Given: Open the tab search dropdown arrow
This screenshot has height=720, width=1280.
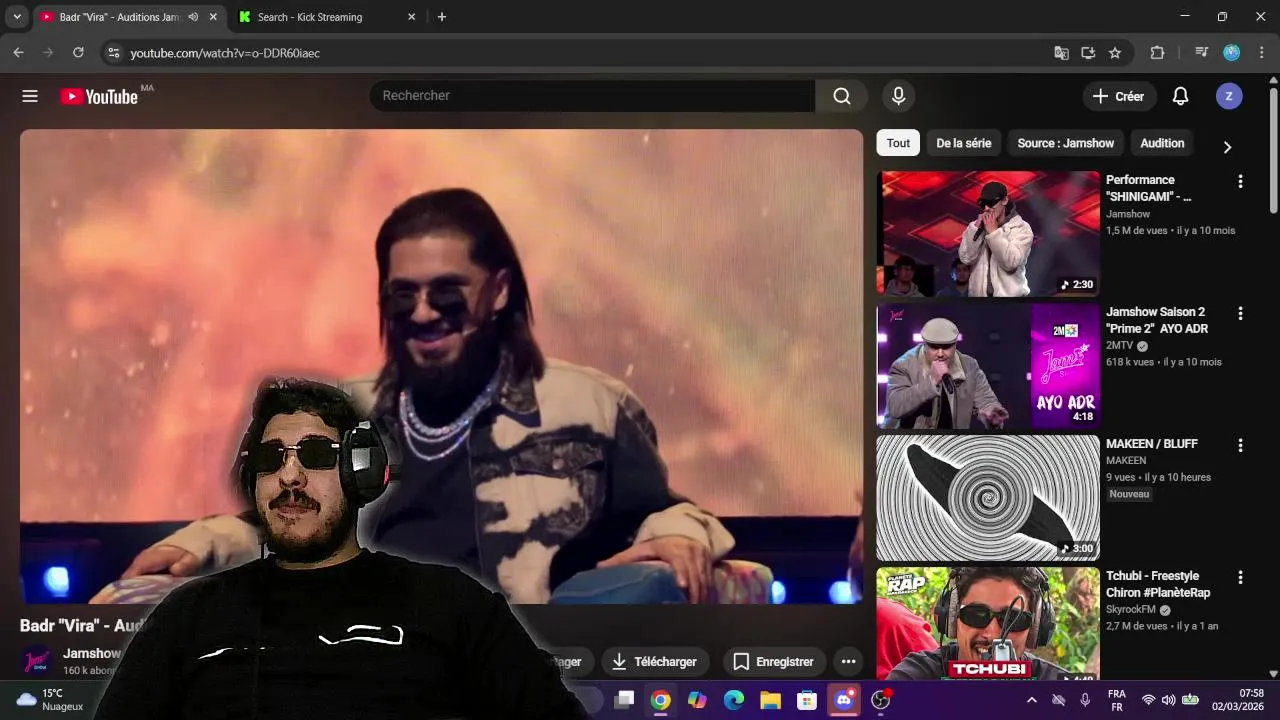Looking at the screenshot, I should click(x=17, y=17).
